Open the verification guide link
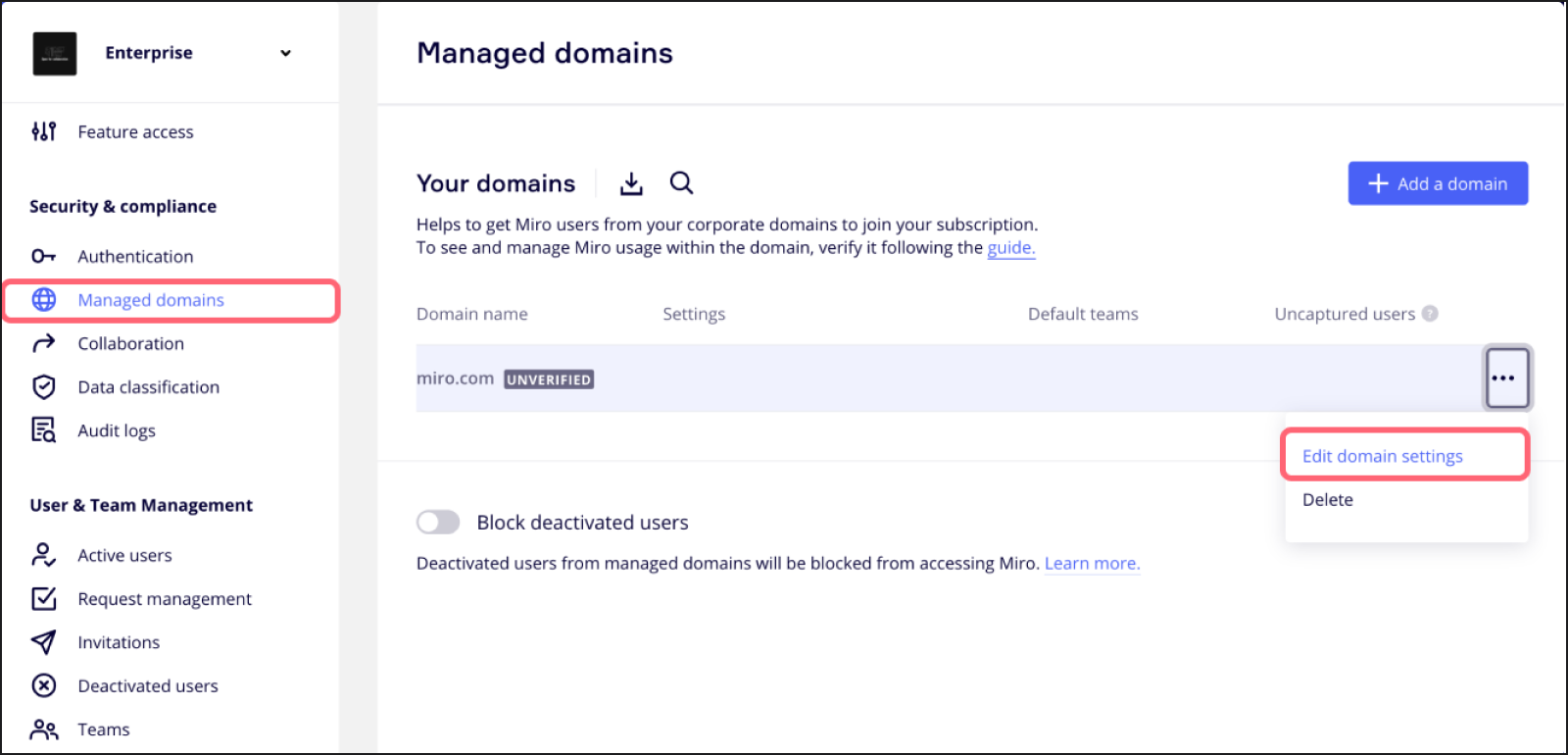Screen dimensions: 1568x755 coord(1010,248)
